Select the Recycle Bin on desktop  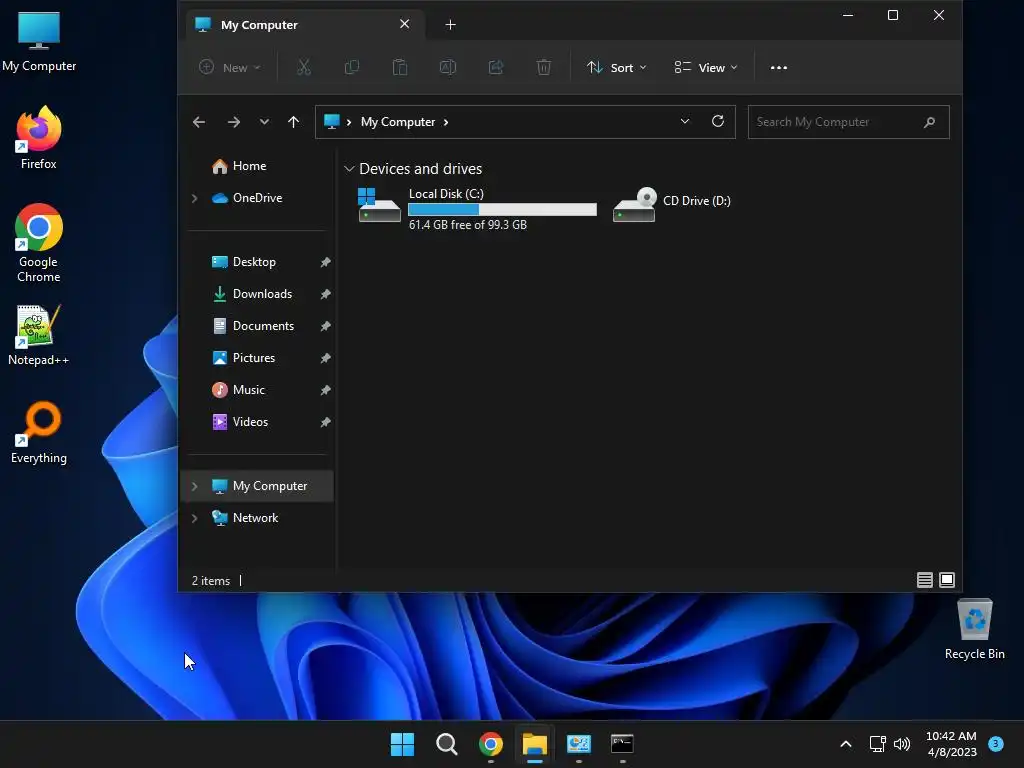[974, 629]
